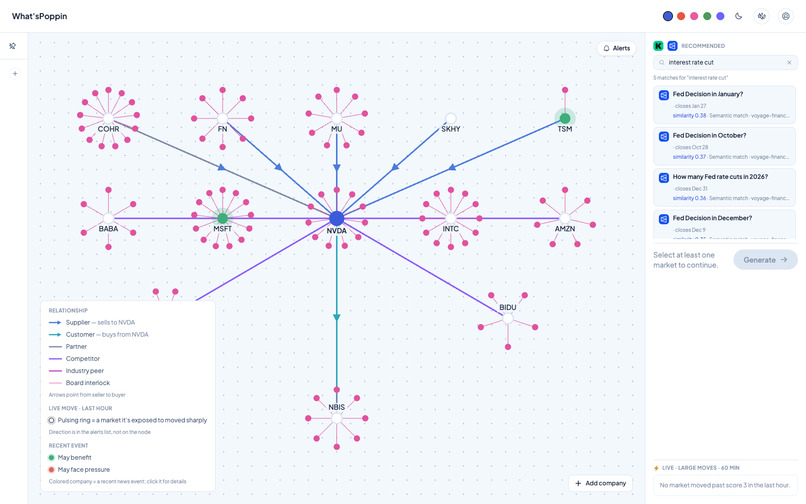This screenshot has height=504, width=806.
Task: Select the BIDU company node
Action: (508, 318)
